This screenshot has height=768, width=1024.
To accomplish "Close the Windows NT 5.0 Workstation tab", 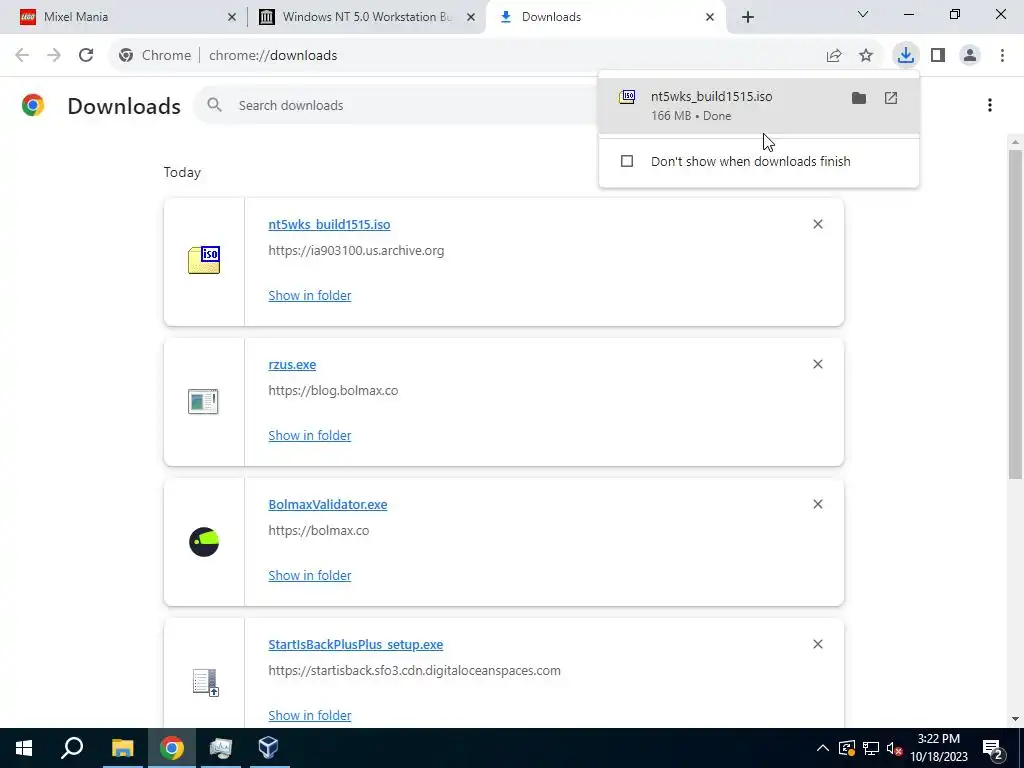I will coord(471,17).
